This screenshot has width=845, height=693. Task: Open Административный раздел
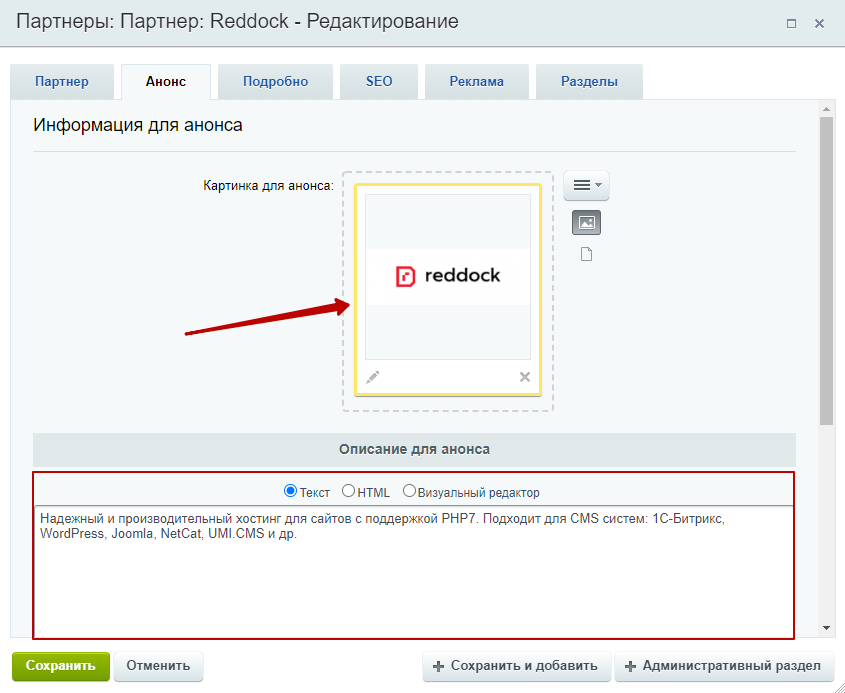tap(724, 666)
